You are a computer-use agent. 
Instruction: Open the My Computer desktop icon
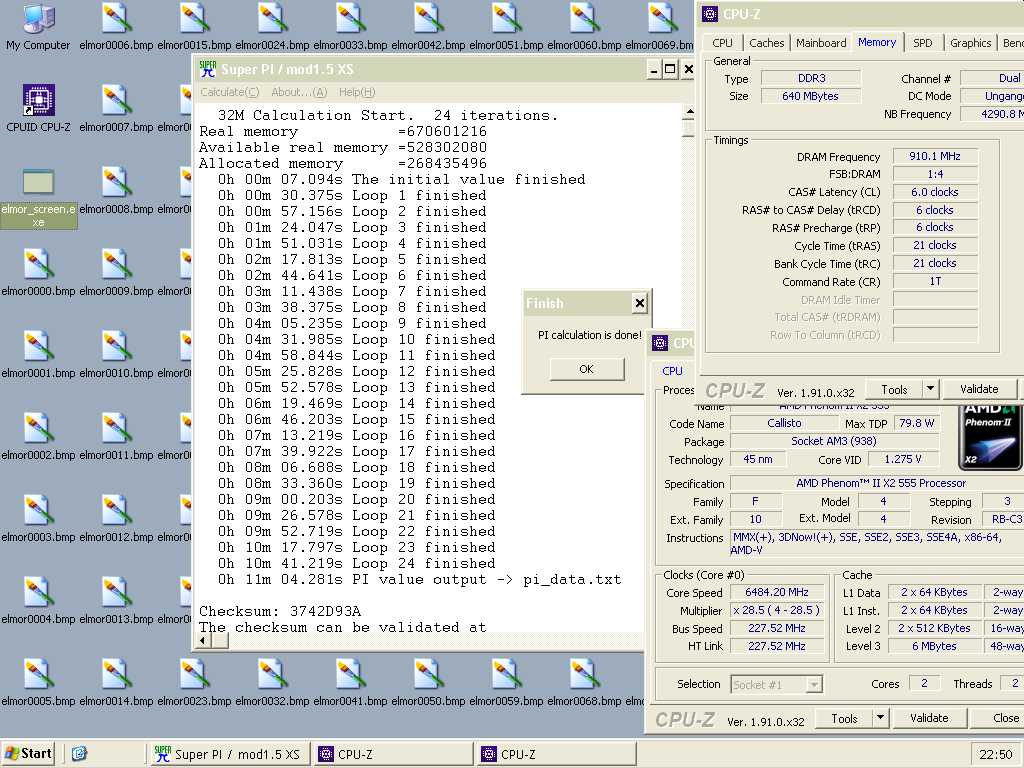point(38,27)
